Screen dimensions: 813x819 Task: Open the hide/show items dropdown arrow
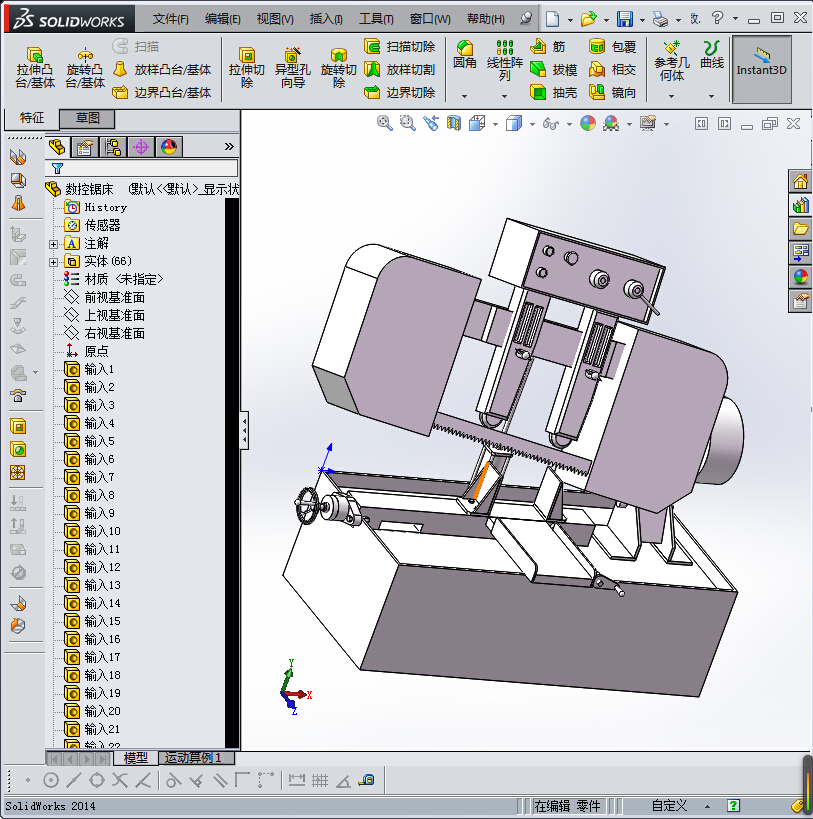coord(569,124)
